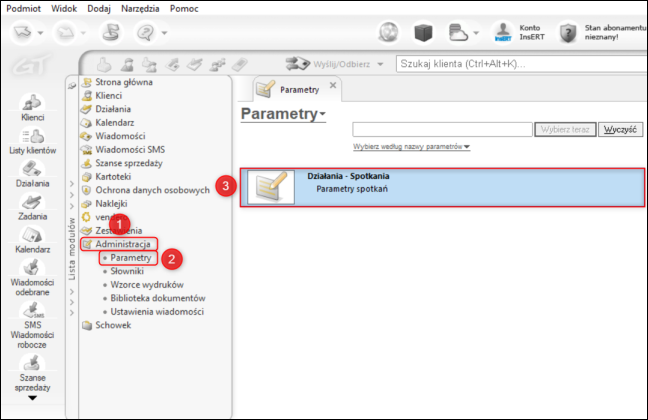Open the Widok menu
The width and height of the screenshot is (648, 420).
pyautogui.click(x=64, y=9)
